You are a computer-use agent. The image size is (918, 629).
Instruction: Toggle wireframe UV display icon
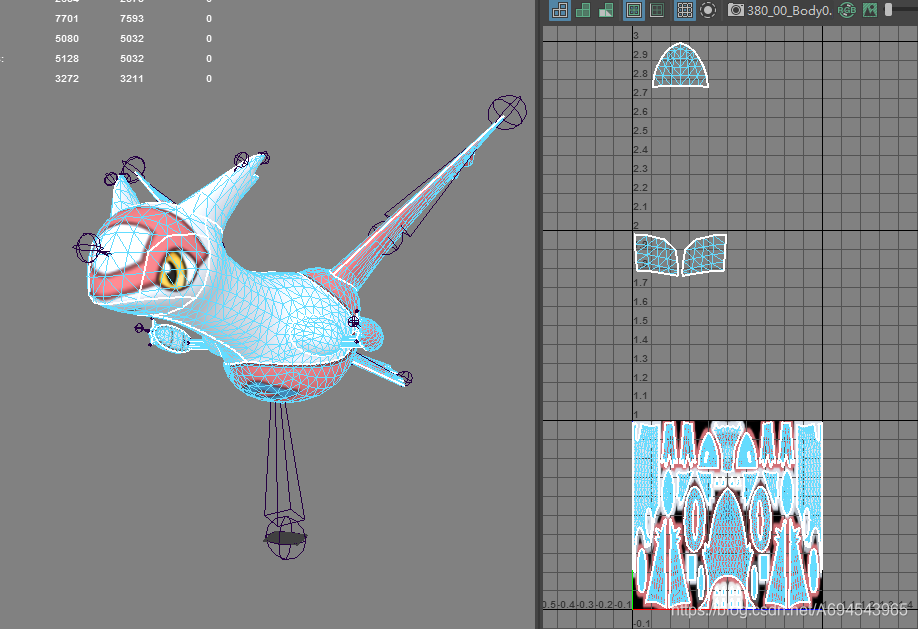(560, 10)
